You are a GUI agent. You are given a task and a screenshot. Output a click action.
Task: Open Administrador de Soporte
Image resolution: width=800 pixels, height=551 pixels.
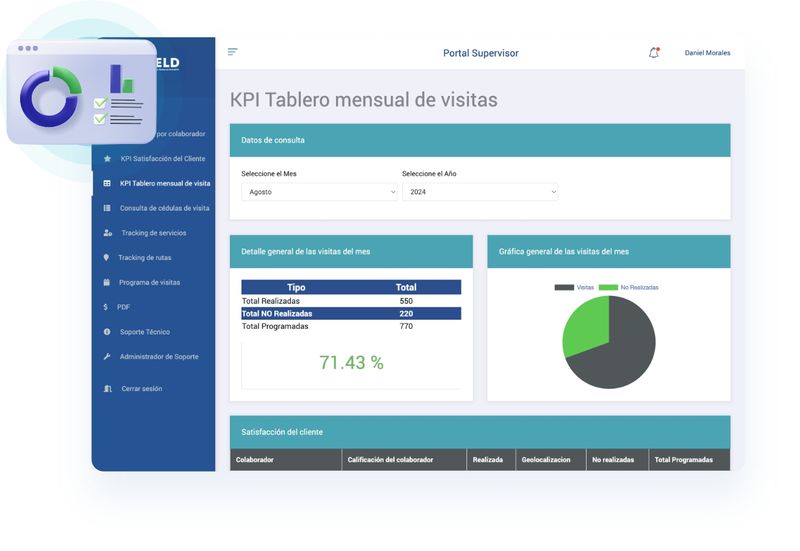pos(159,357)
